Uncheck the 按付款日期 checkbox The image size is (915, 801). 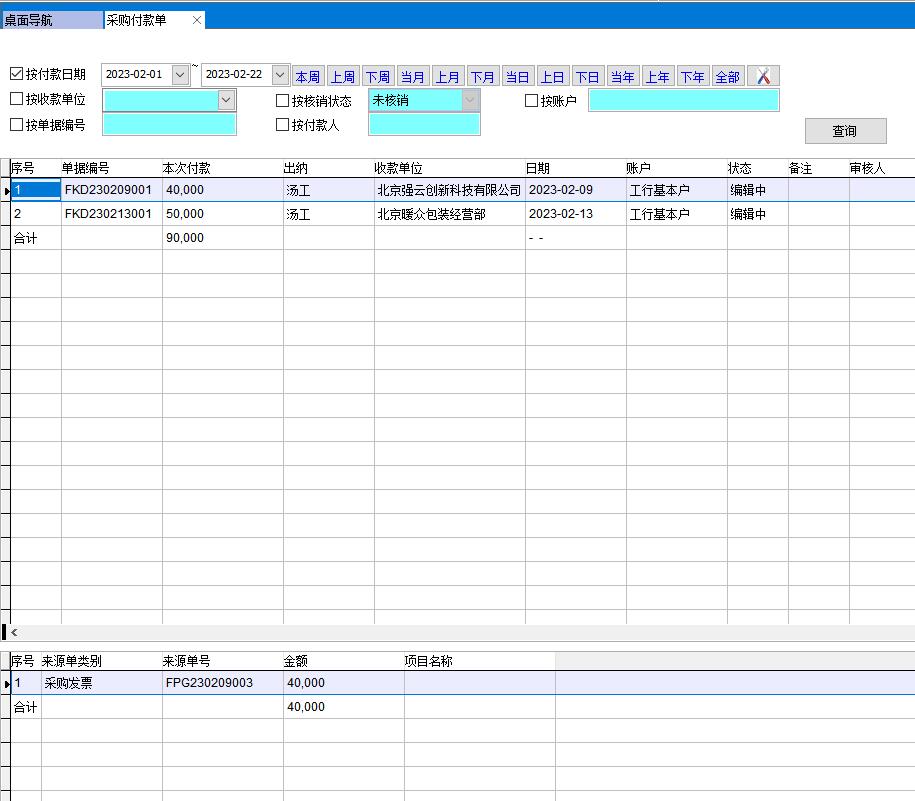(16, 74)
